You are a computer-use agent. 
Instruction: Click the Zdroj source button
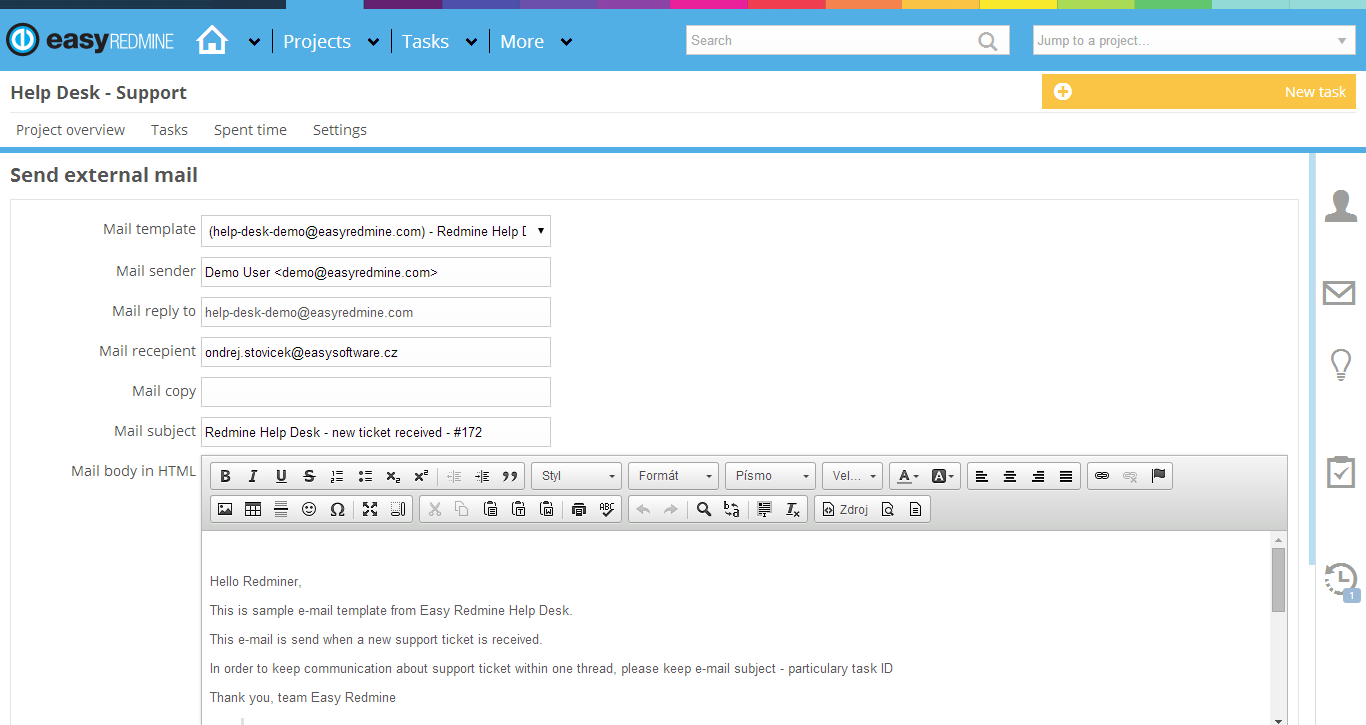(845, 509)
